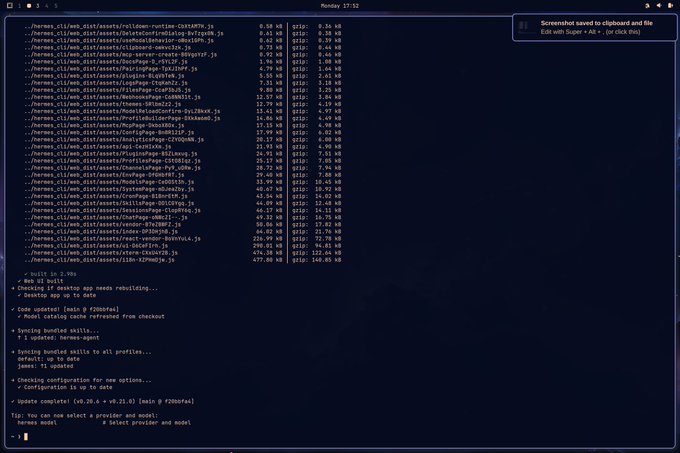Open the activities overview icon in the top bar

(x=10, y=6)
